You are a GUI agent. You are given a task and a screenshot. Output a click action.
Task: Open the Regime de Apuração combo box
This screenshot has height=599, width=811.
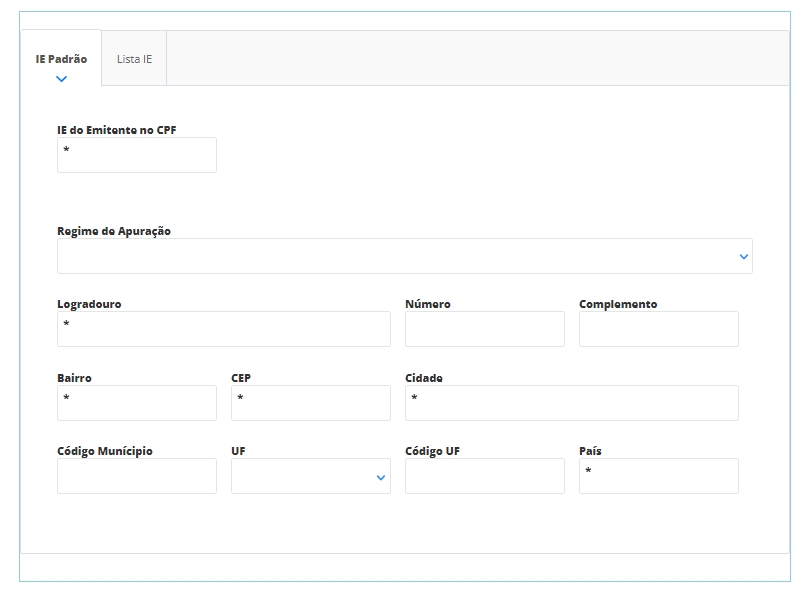[404, 256]
